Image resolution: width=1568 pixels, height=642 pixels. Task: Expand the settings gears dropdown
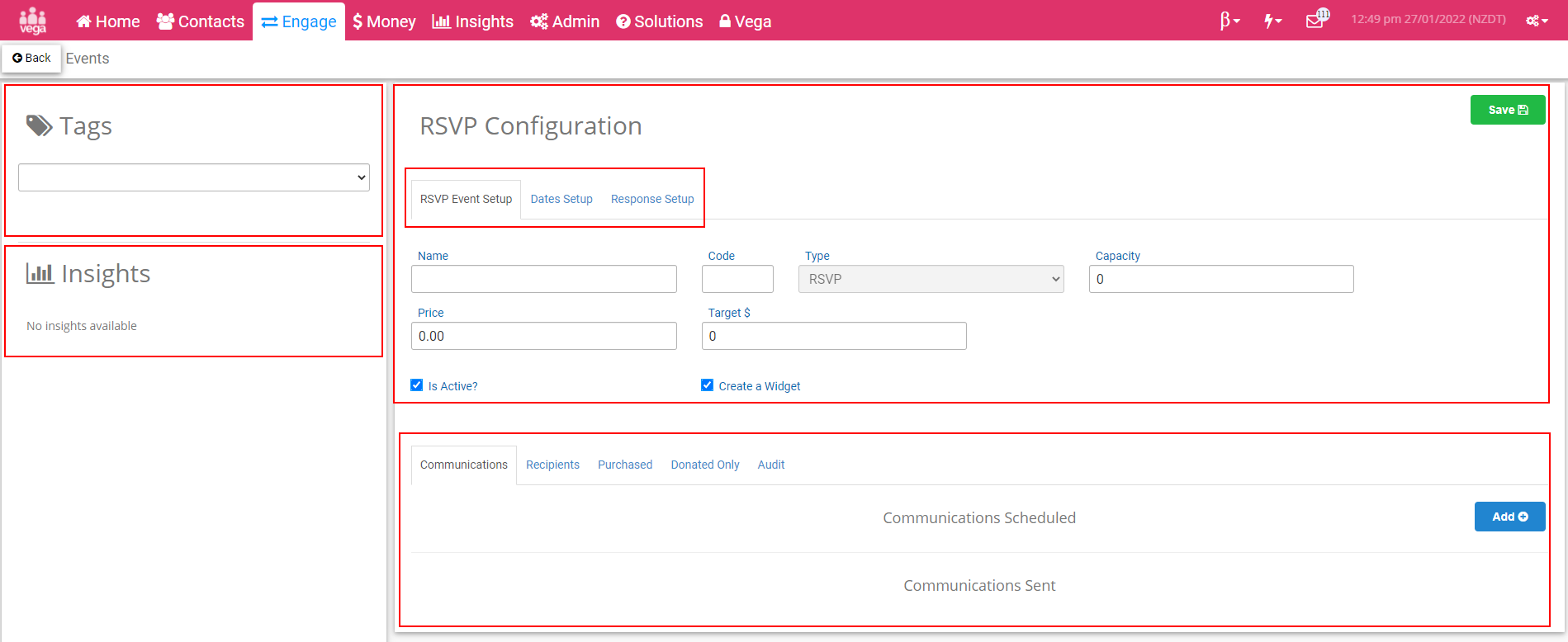1537,21
